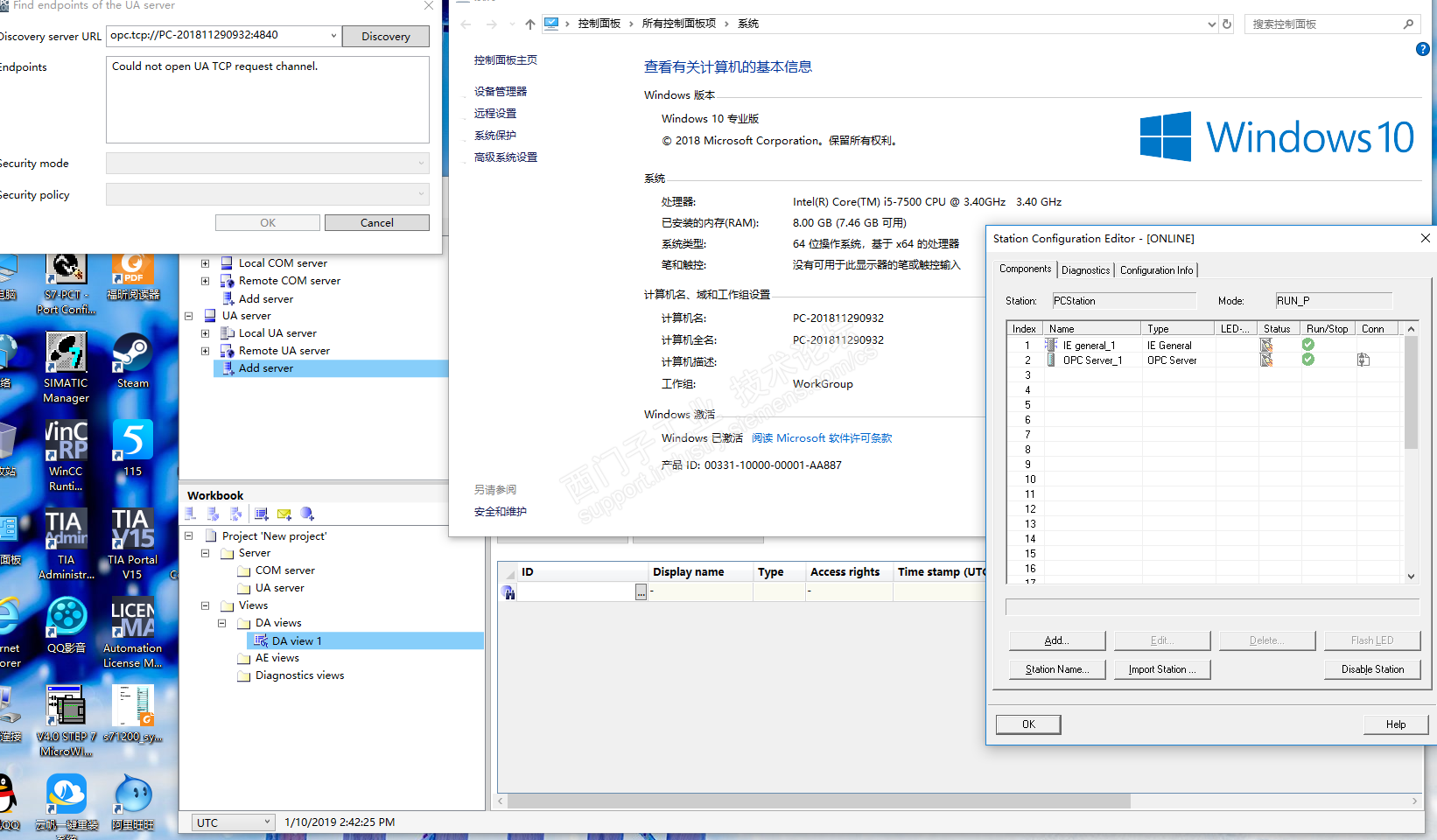The image size is (1437, 840).
Task: Open the WinCC Runtime desktop shortcut
Action: pyautogui.click(x=66, y=455)
